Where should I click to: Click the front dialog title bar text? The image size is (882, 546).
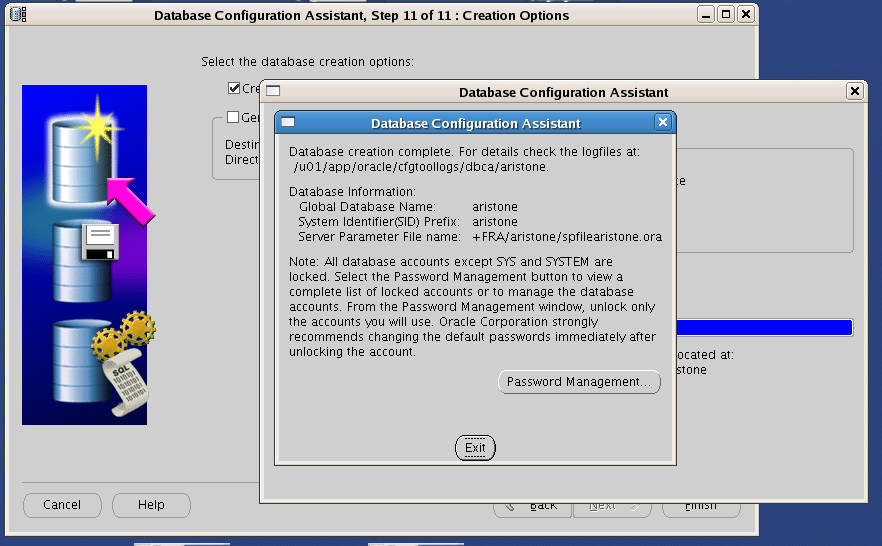tap(475, 123)
